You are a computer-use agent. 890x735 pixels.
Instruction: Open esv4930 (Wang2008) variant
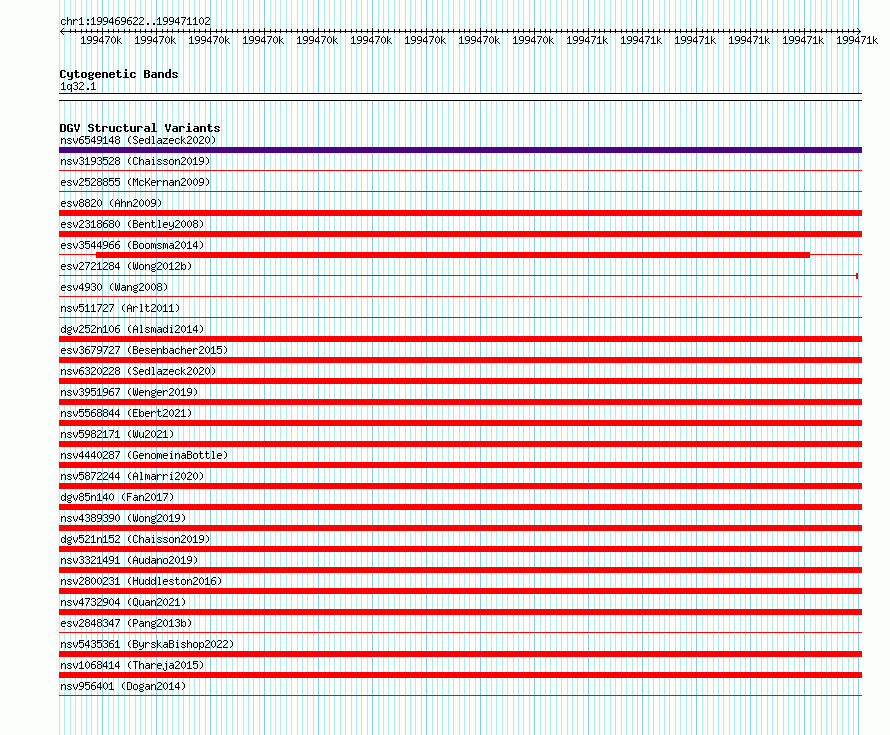[x=114, y=287]
